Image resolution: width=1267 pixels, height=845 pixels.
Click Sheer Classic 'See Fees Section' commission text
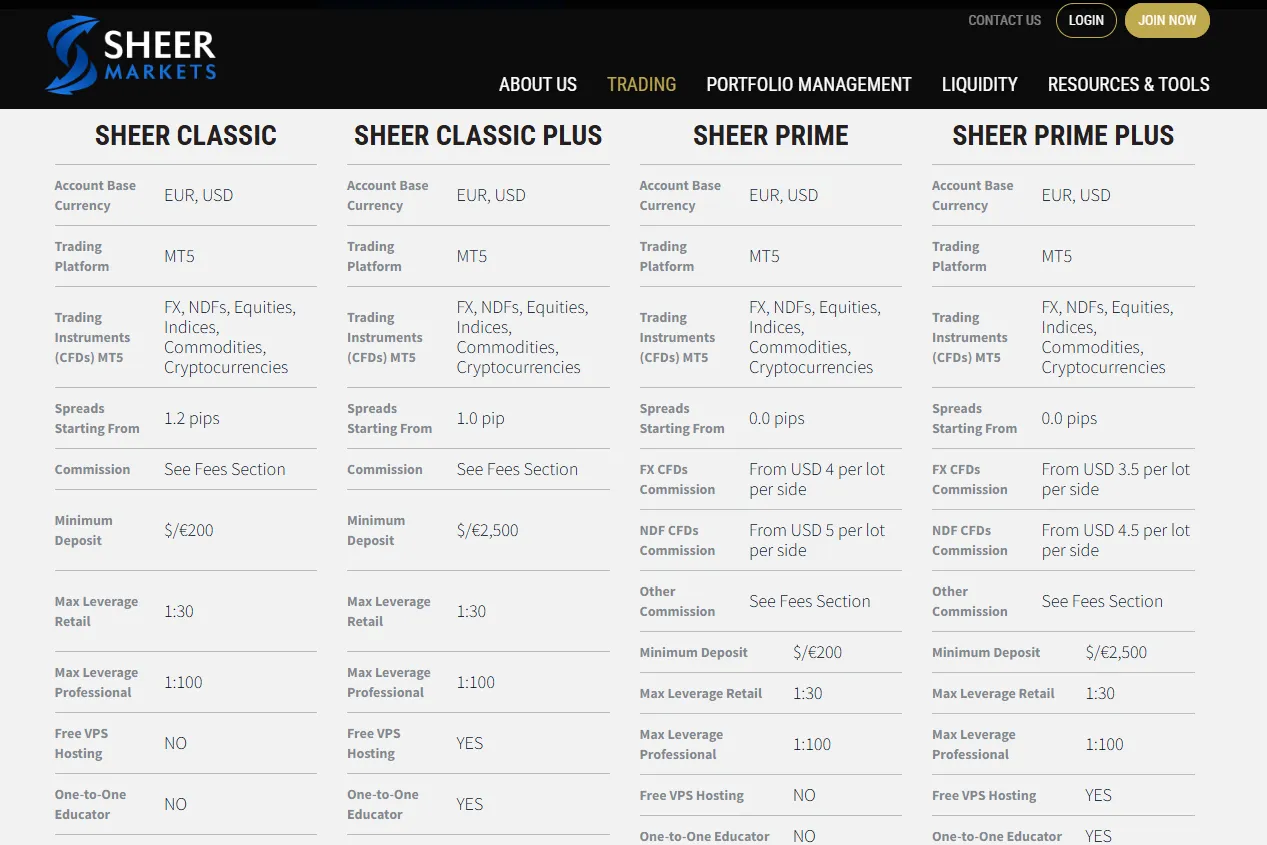coord(225,469)
